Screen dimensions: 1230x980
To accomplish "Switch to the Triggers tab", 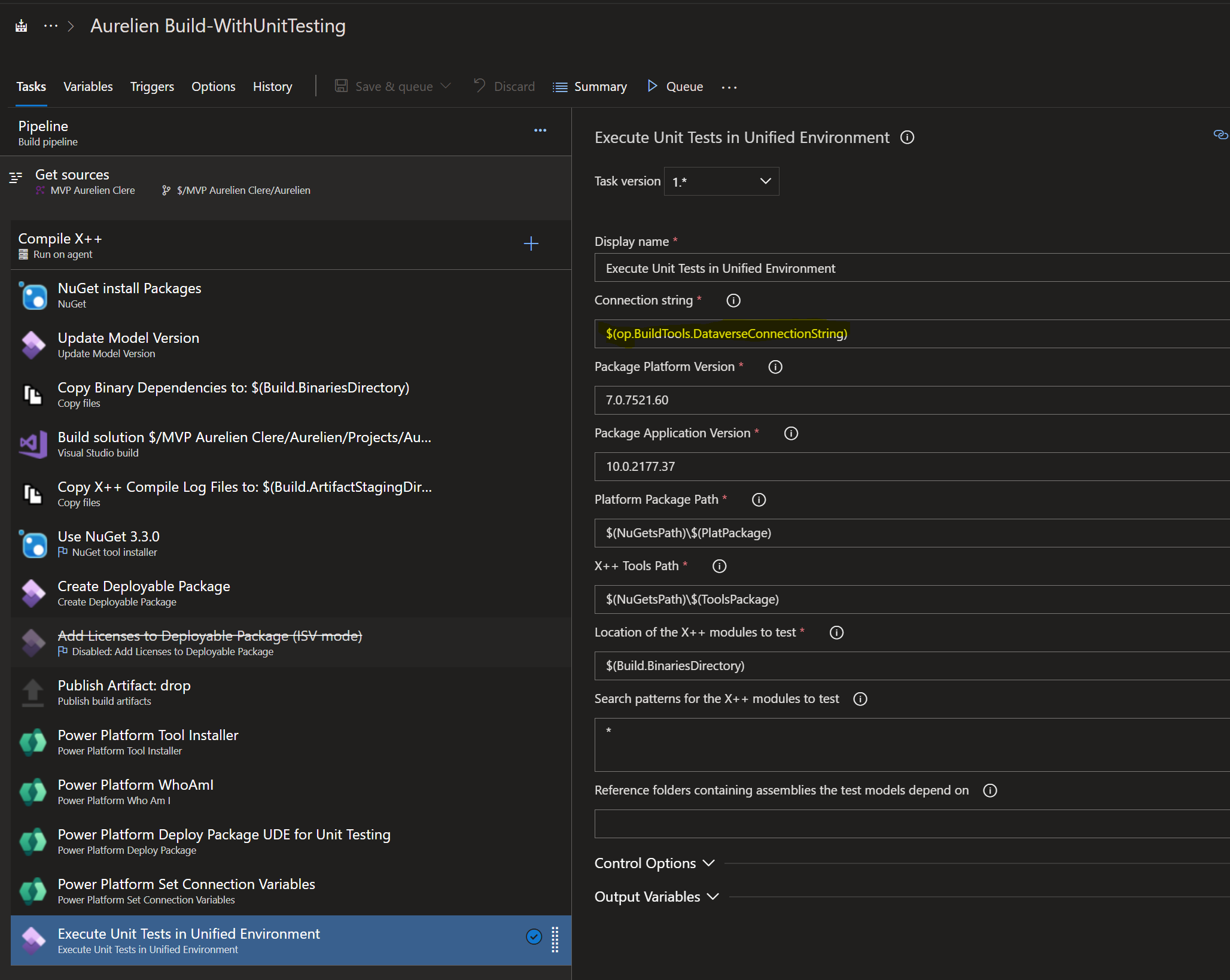I will coord(152,87).
